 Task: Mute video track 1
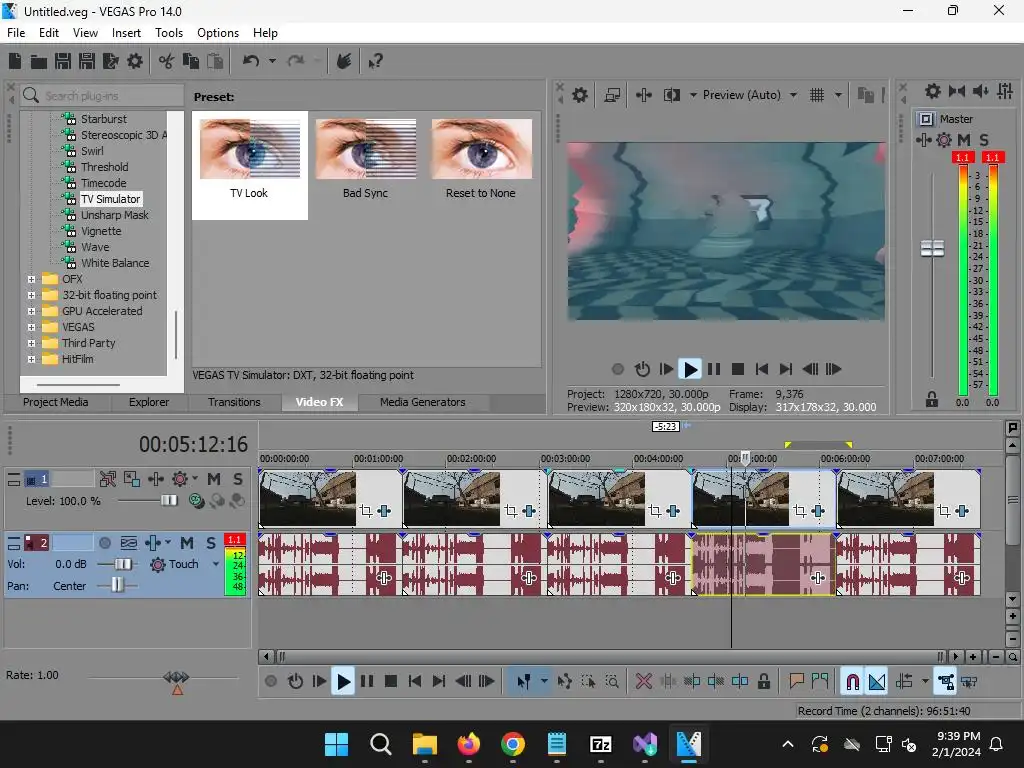click(214, 479)
